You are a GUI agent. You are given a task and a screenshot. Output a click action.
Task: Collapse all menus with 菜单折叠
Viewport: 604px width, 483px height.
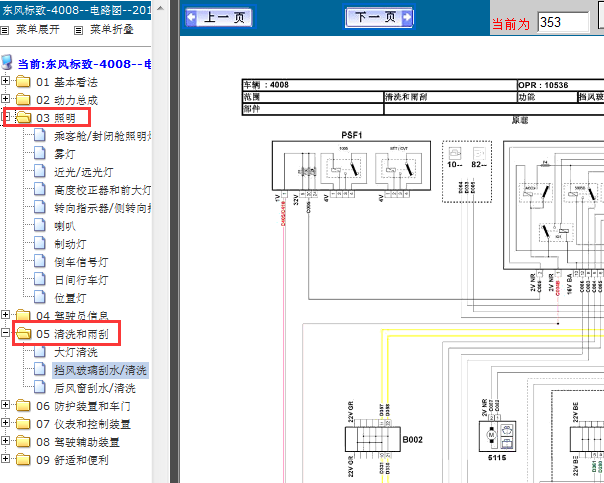tap(112, 29)
